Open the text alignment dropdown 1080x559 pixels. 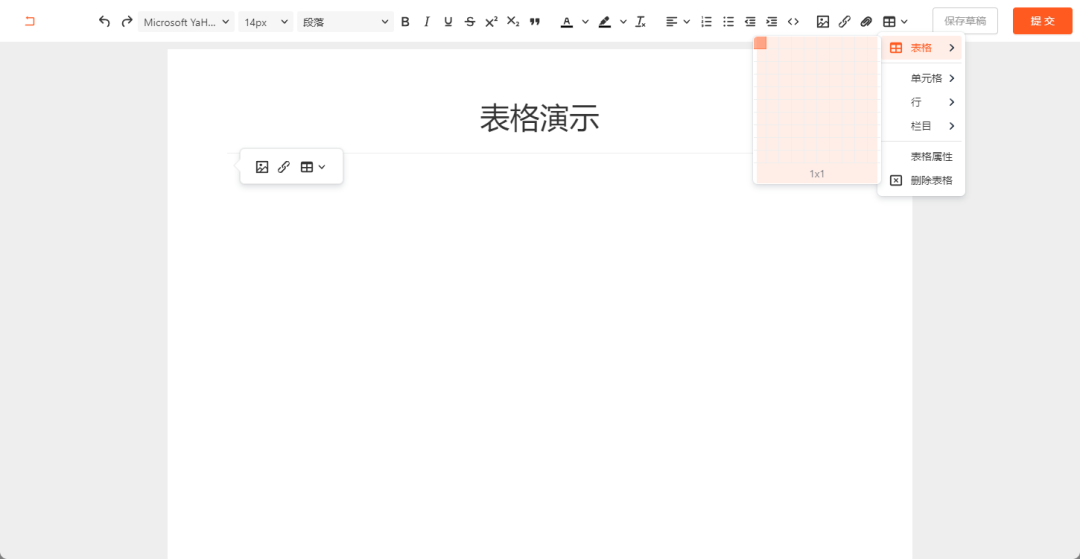678,21
